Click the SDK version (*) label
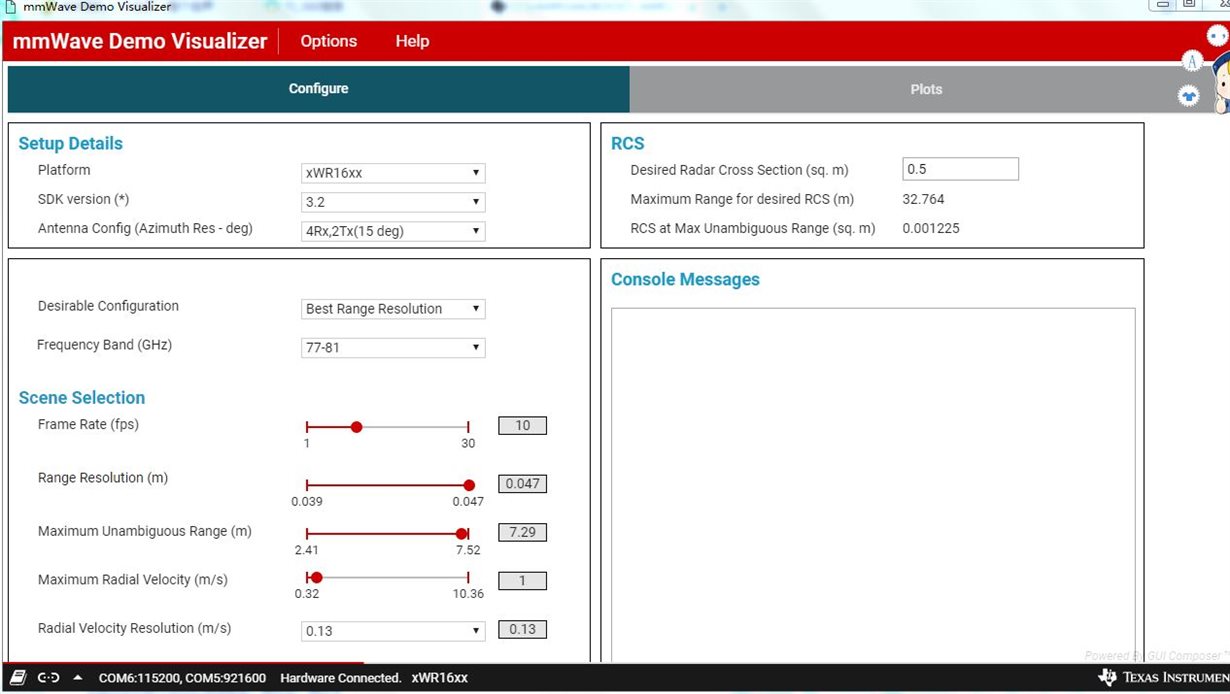The image size is (1230, 694). [83, 199]
